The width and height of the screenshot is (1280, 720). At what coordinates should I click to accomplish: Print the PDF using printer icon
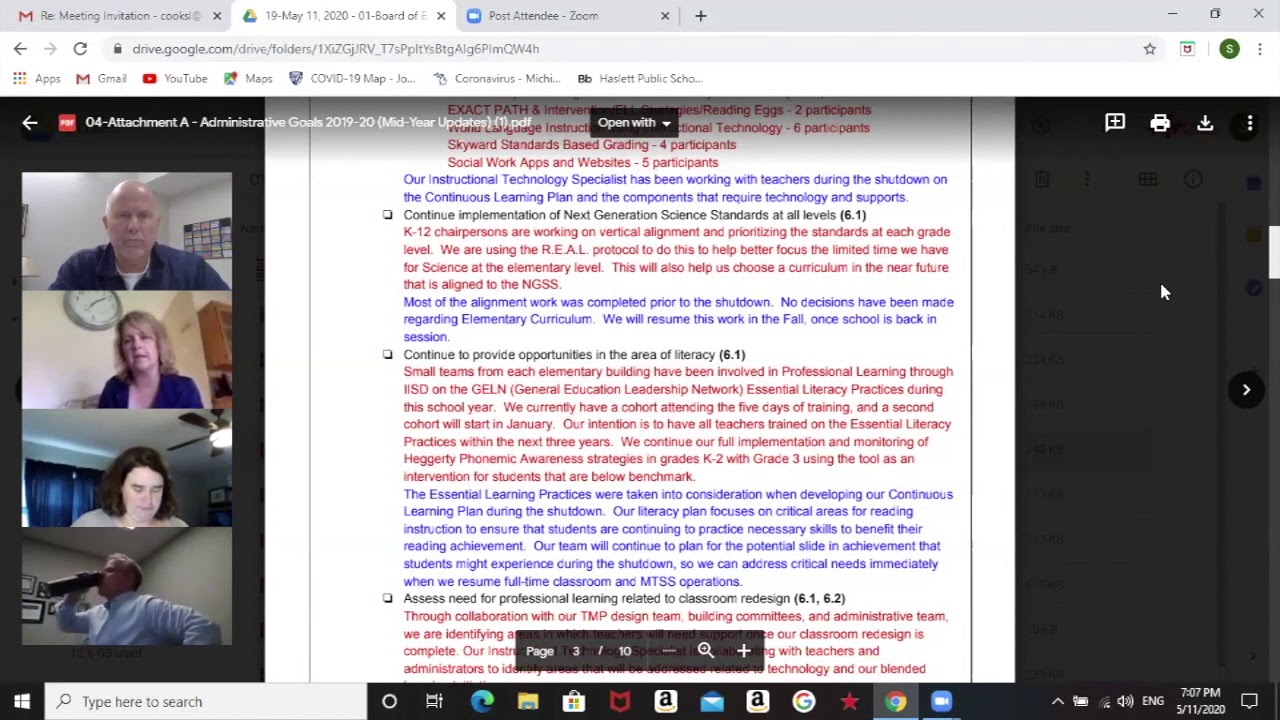(1160, 123)
